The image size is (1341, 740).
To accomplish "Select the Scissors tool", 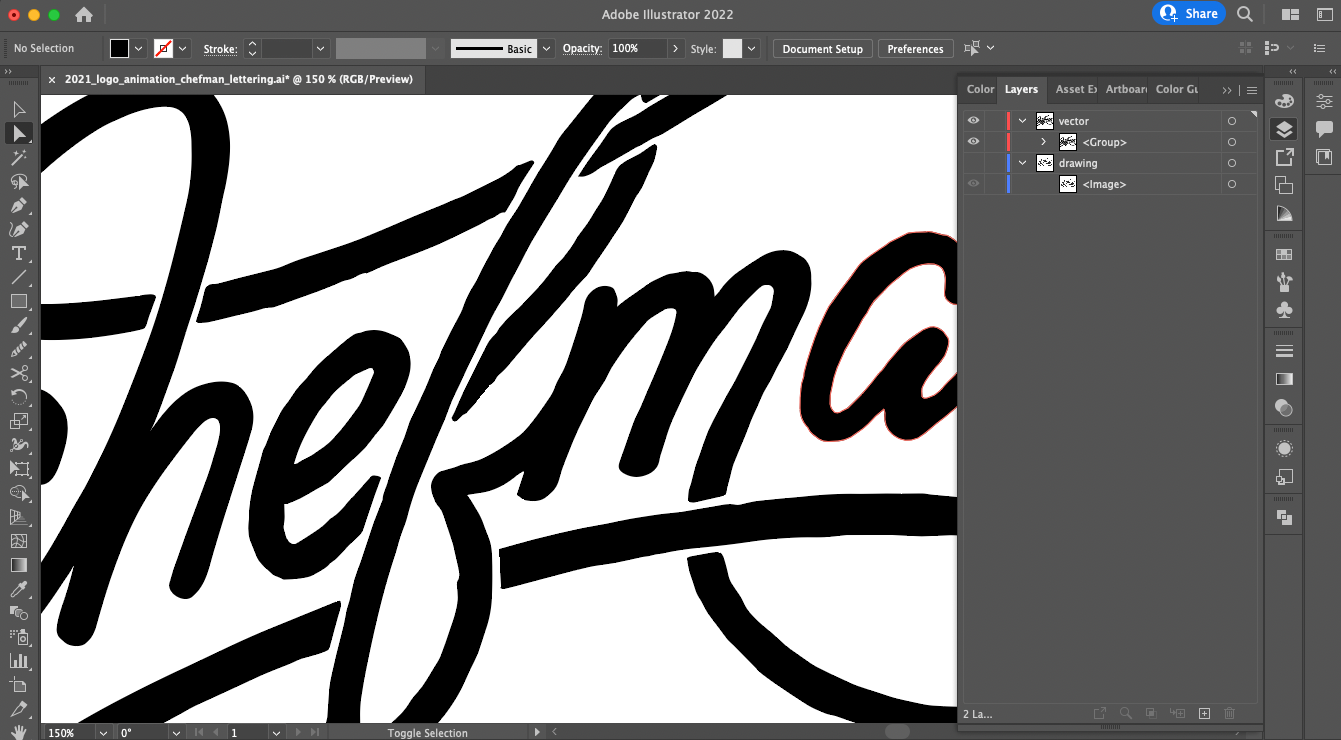I will (x=19, y=373).
